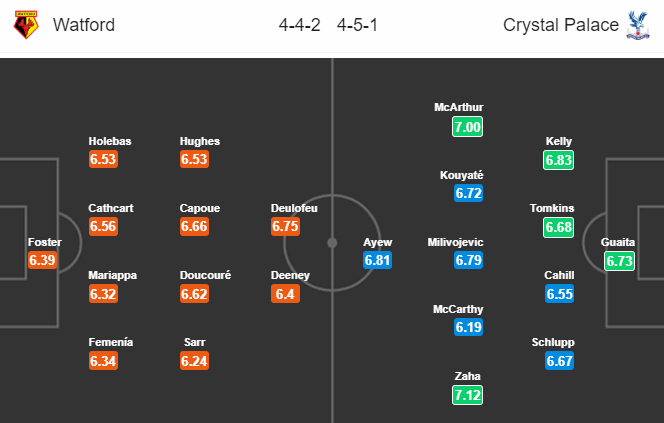Click the Milivojevic player name
This screenshot has width=664, height=423.
click(455, 242)
